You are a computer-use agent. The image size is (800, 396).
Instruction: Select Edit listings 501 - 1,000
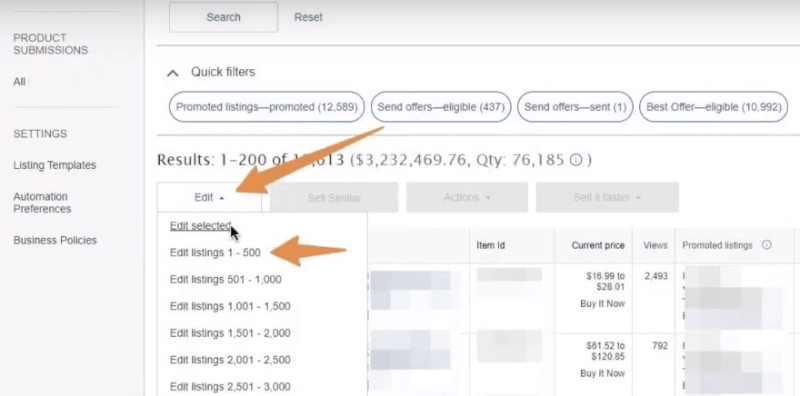(226, 280)
